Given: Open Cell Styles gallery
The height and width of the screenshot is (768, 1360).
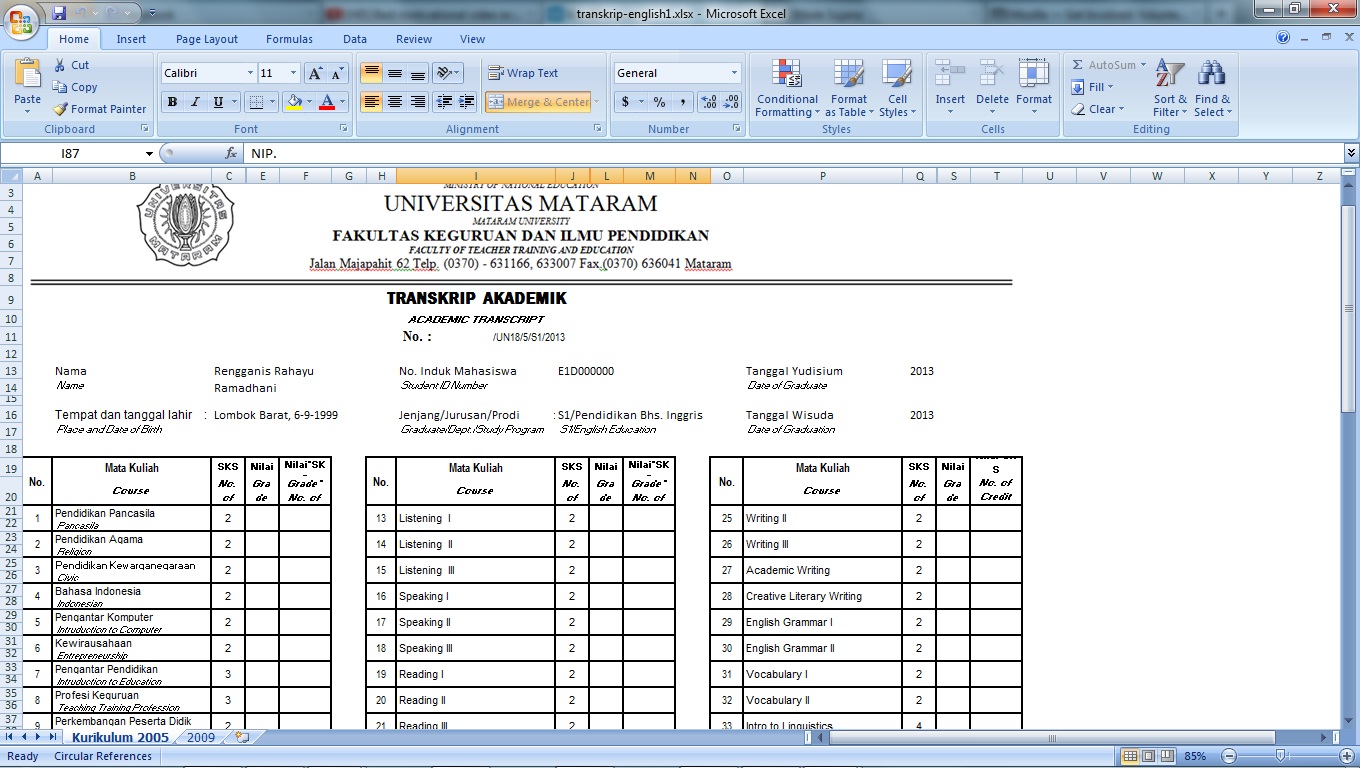Looking at the screenshot, I should tap(895, 88).
